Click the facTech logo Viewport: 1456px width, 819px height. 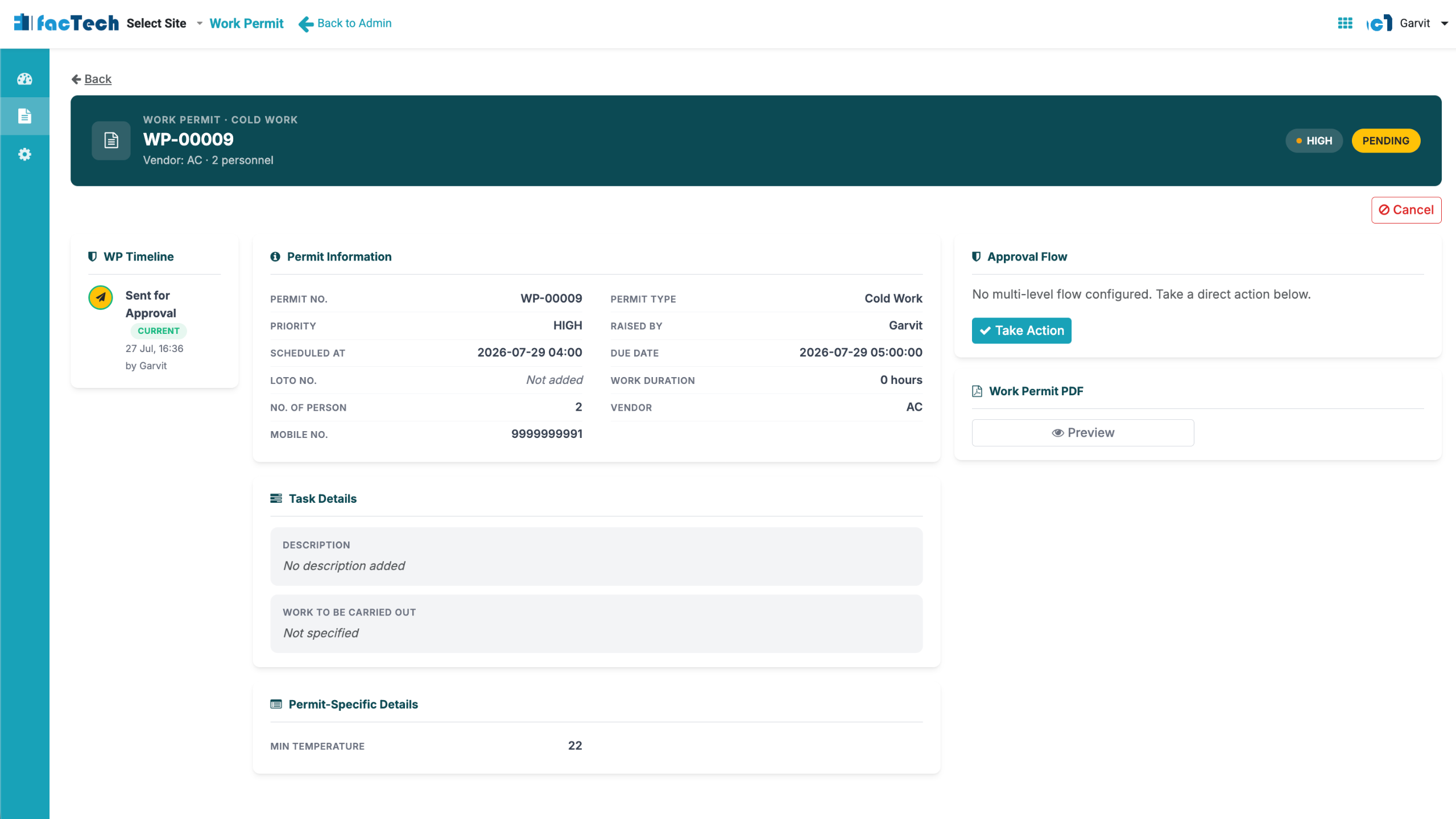pos(66,23)
